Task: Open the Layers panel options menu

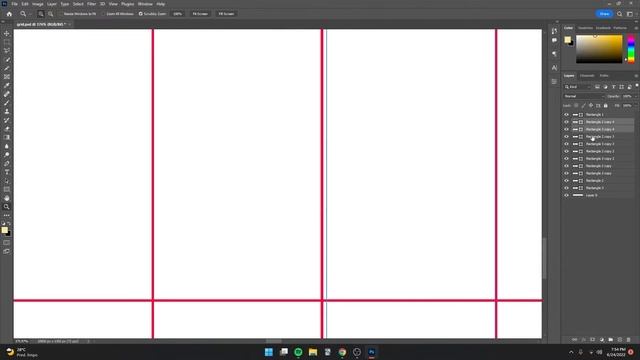Action: pyautogui.click(x=636, y=76)
